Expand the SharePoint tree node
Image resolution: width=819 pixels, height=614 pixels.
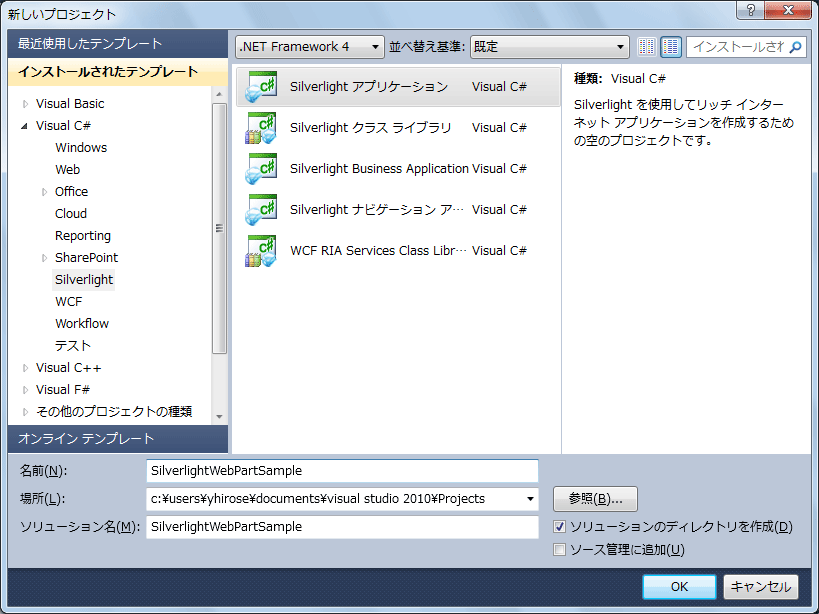44,258
